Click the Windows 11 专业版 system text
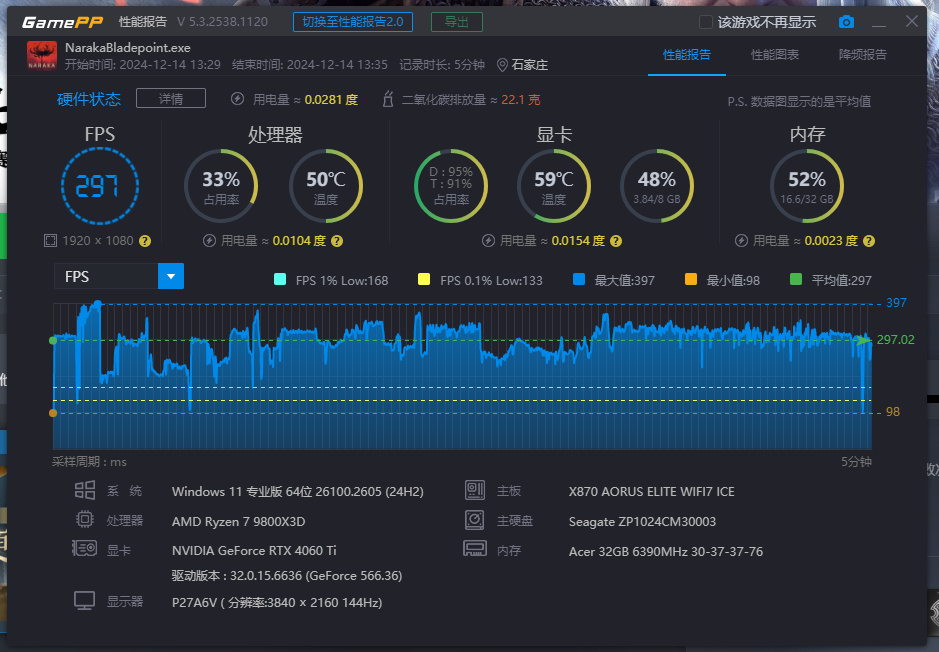The width and height of the screenshot is (939, 652). coord(298,492)
